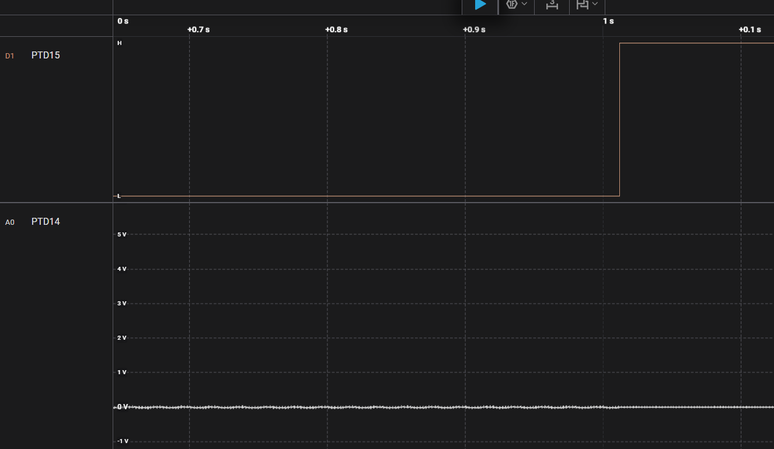Start capture with the blue play button
The width and height of the screenshot is (774, 449).
(480, 5)
